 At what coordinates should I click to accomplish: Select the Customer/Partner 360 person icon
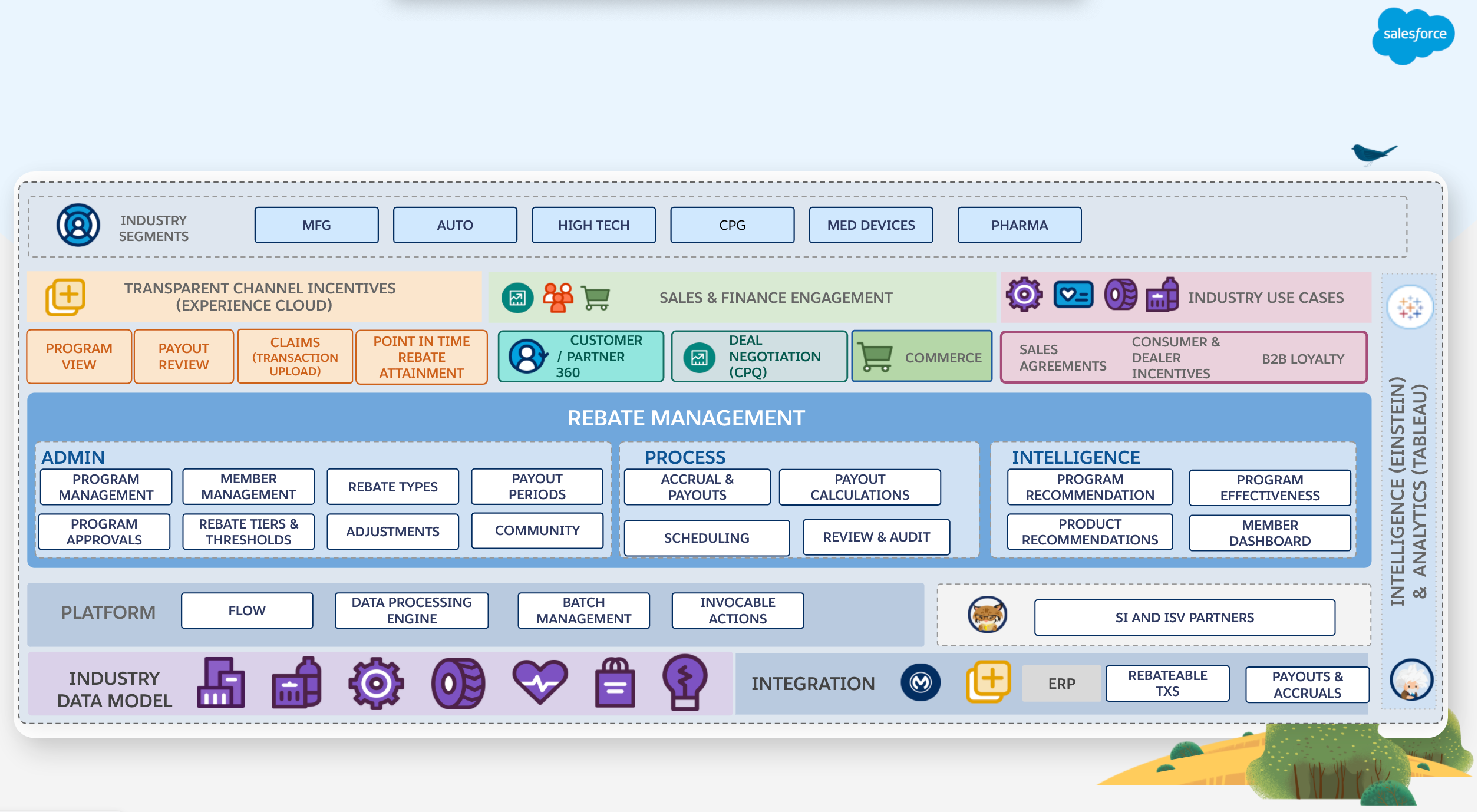[x=525, y=357]
